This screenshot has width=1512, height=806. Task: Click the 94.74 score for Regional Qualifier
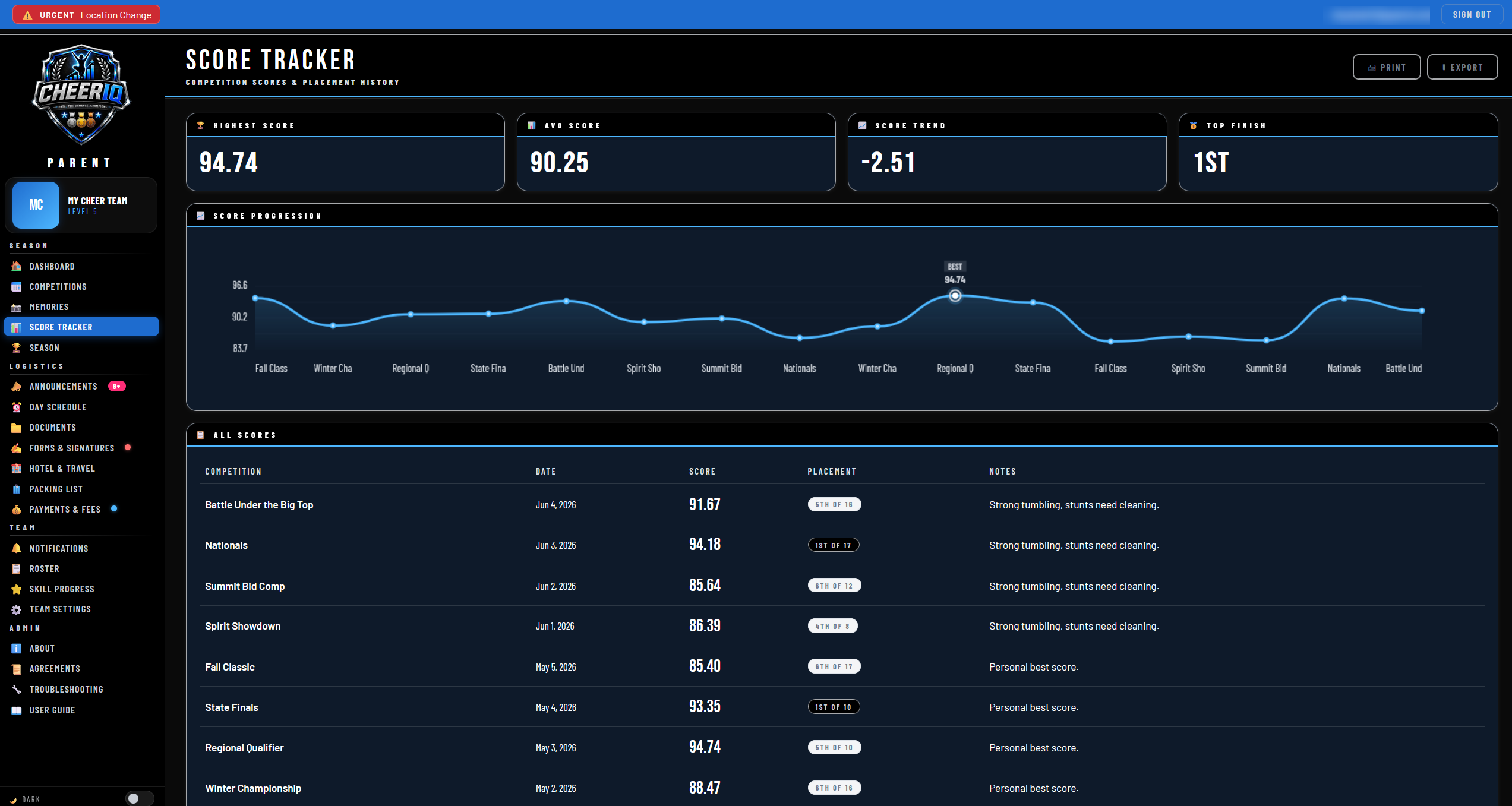705,747
